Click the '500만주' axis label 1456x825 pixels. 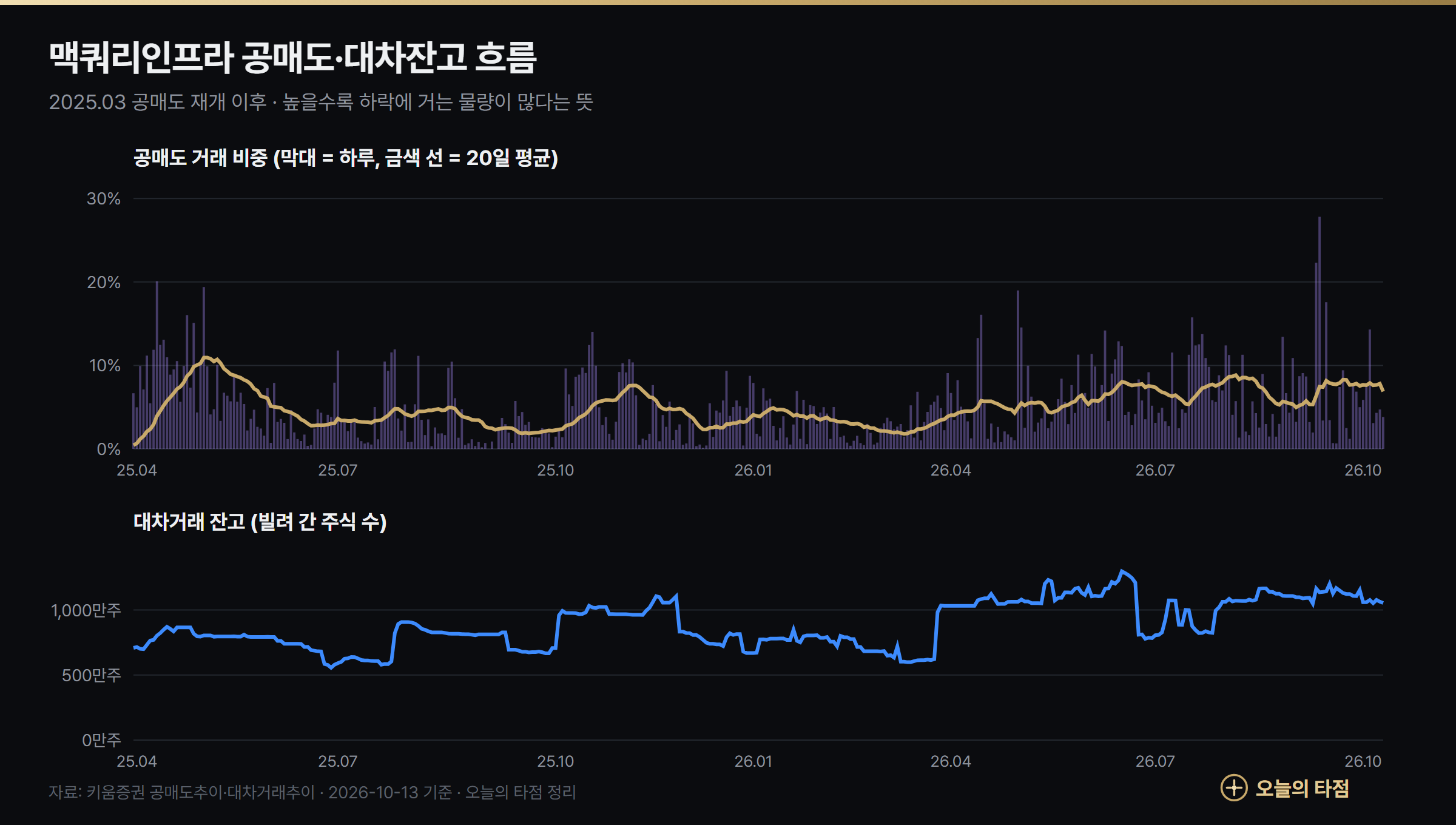(92, 675)
